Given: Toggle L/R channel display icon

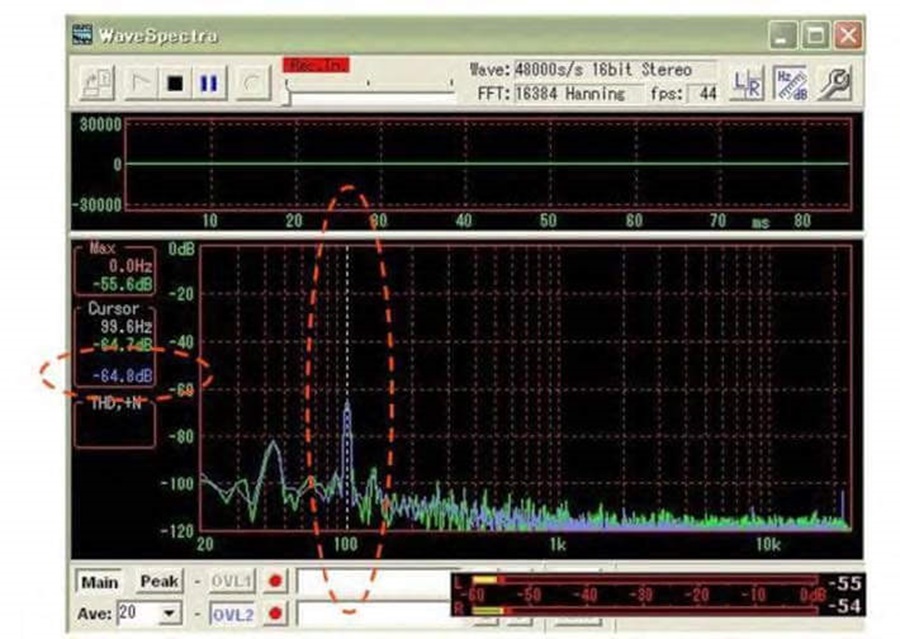Looking at the screenshot, I should (747, 84).
